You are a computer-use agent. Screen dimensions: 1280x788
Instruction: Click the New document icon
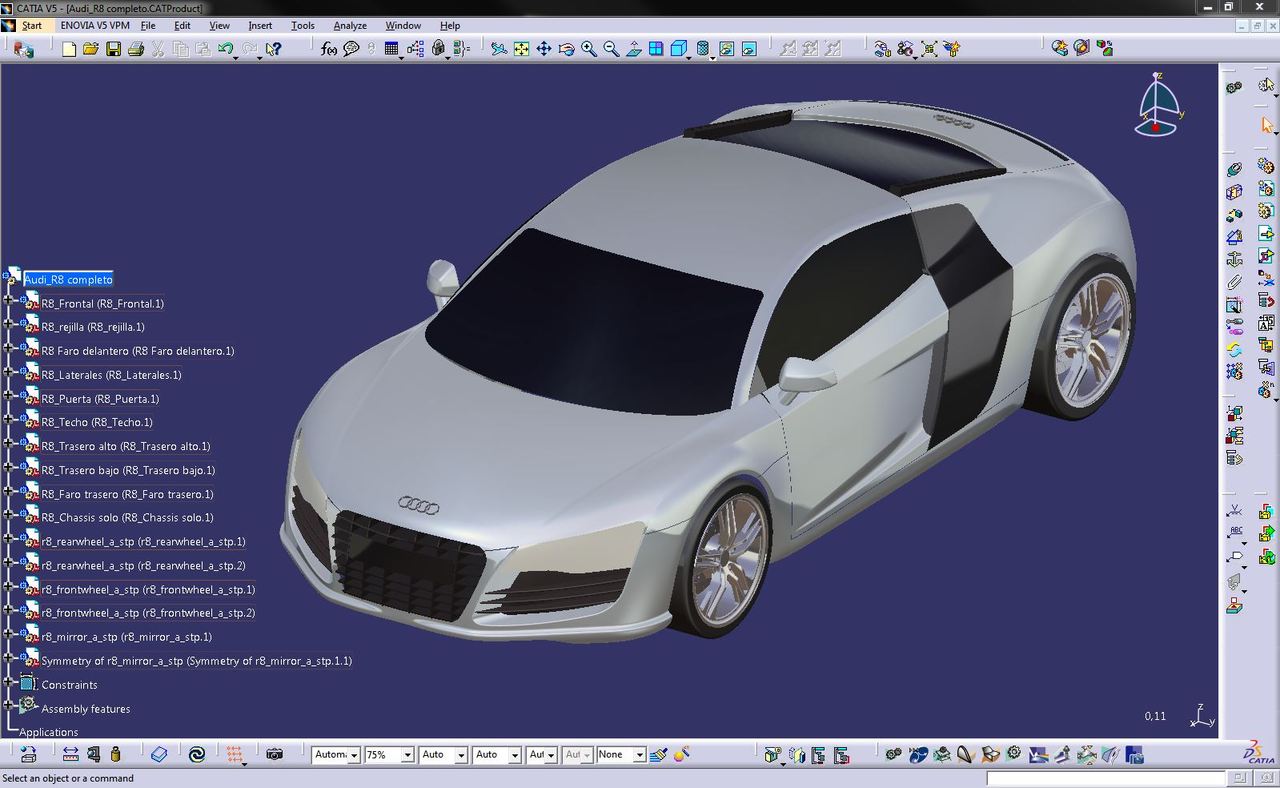(x=69, y=49)
